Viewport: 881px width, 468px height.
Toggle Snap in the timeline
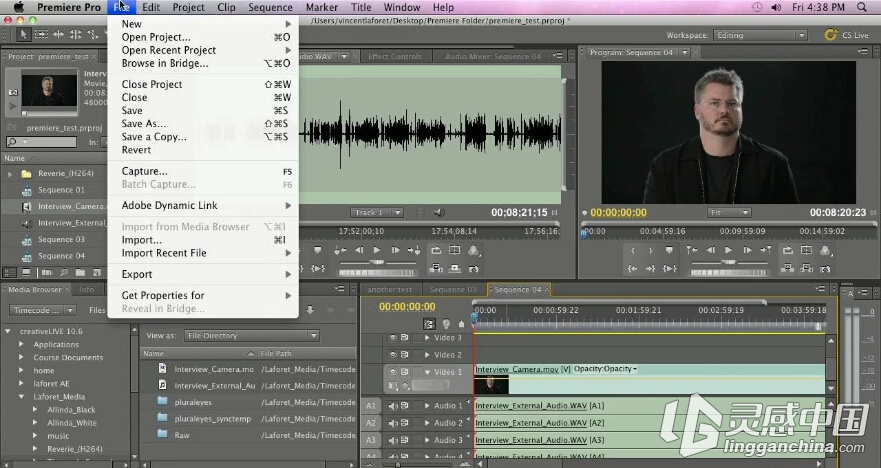(x=429, y=324)
